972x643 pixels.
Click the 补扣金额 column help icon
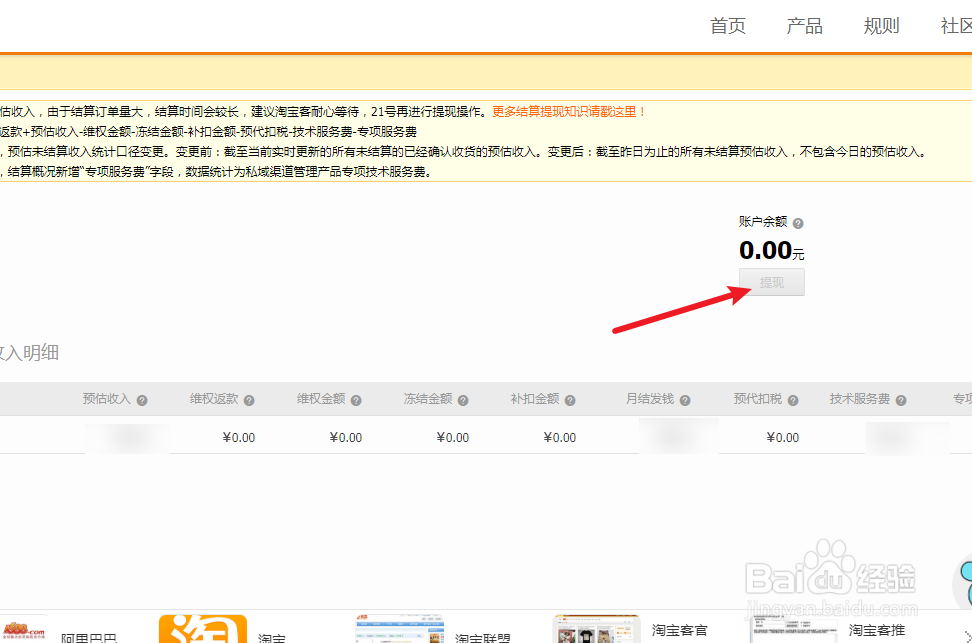[568, 398]
